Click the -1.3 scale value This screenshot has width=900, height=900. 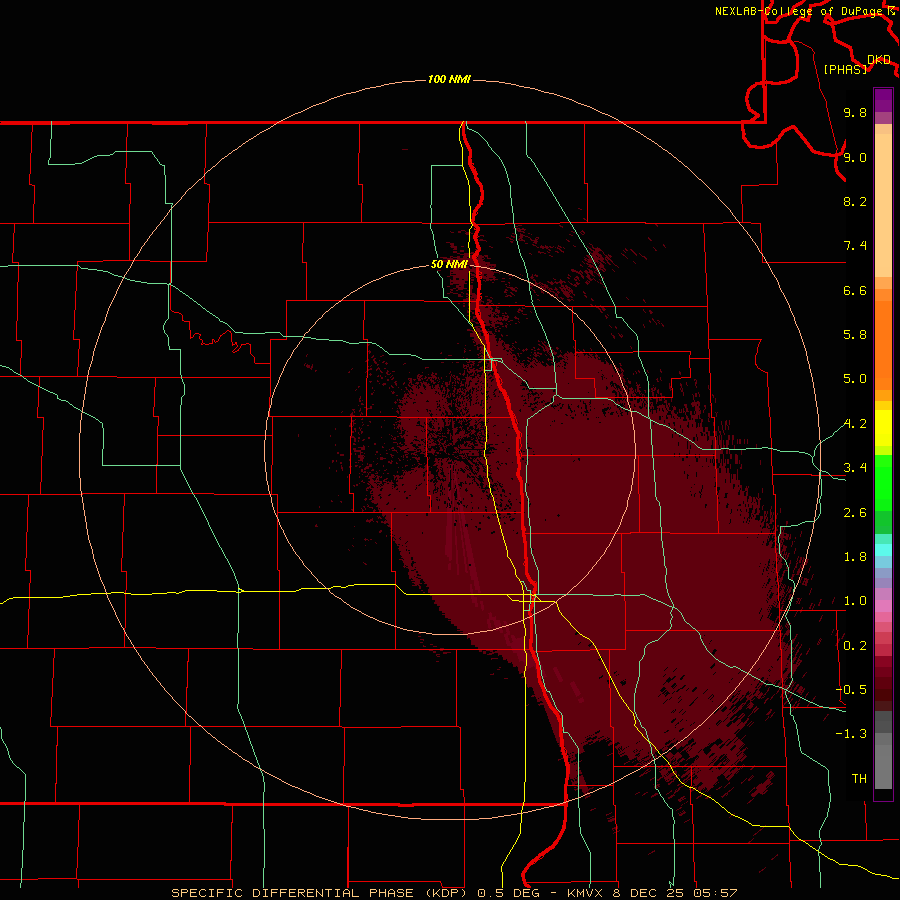point(851,734)
